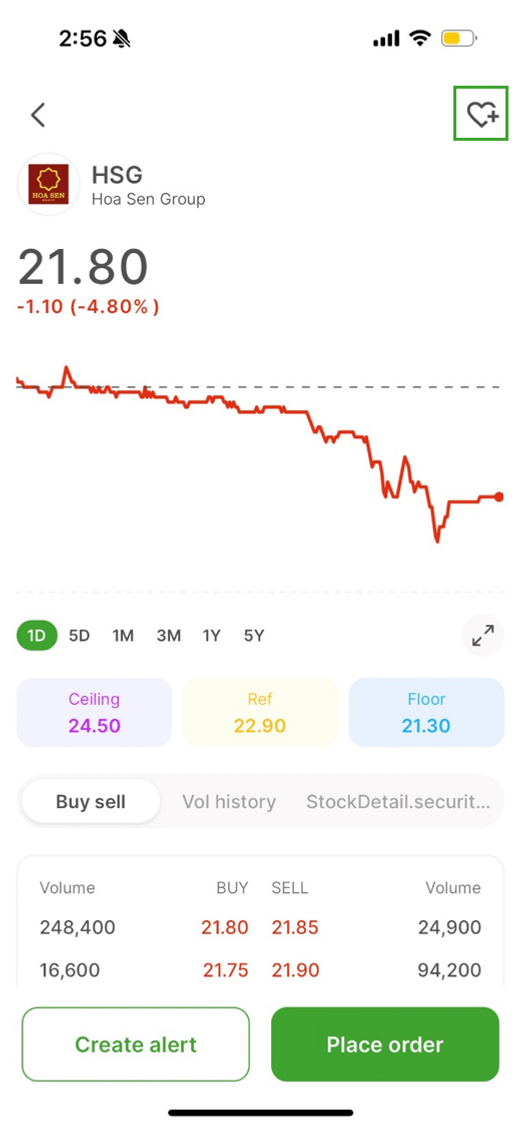The image size is (520, 1125).
Task: Switch chart range to 1M
Action: (123, 636)
